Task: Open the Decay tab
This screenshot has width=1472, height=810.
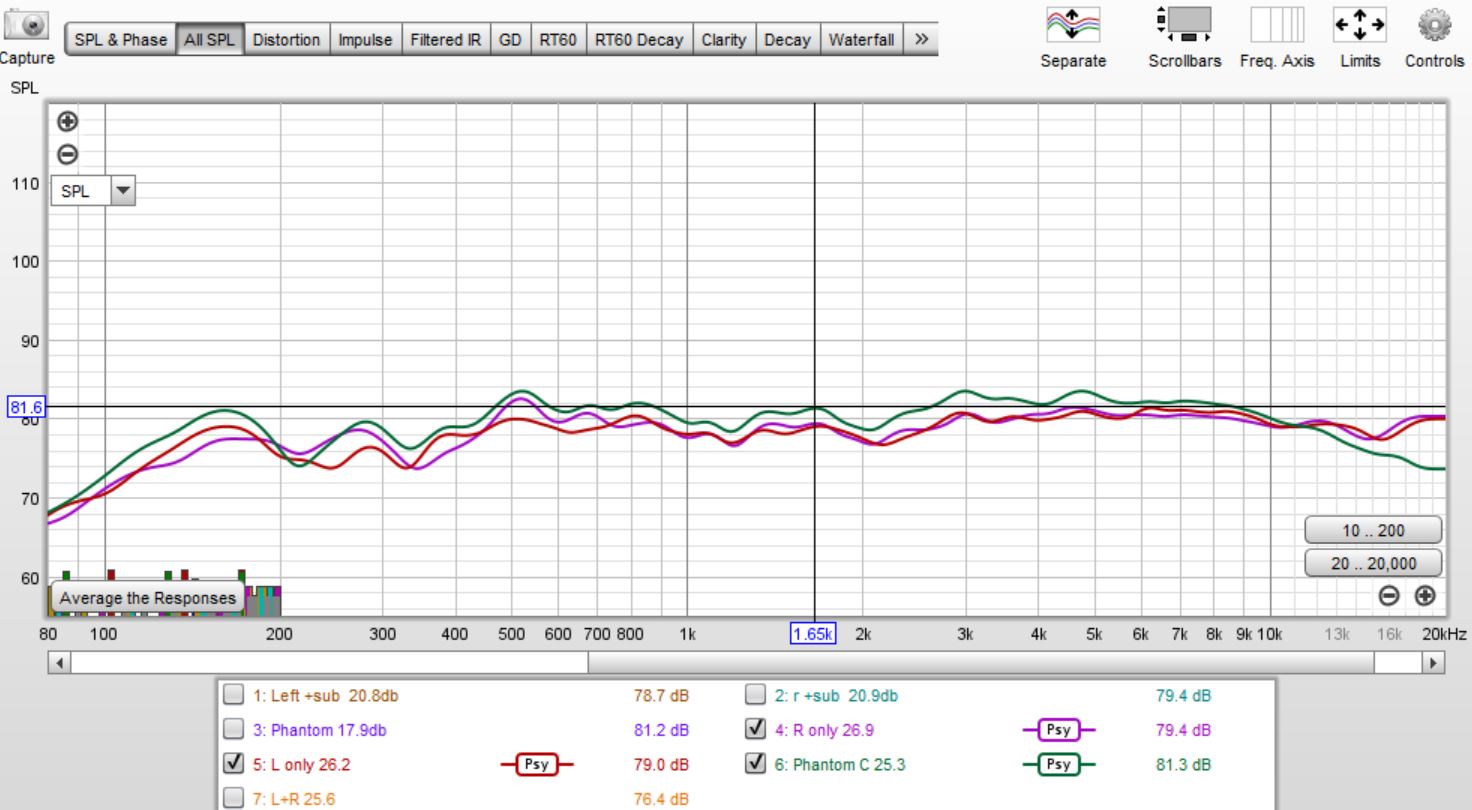Action: click(787, 40)
